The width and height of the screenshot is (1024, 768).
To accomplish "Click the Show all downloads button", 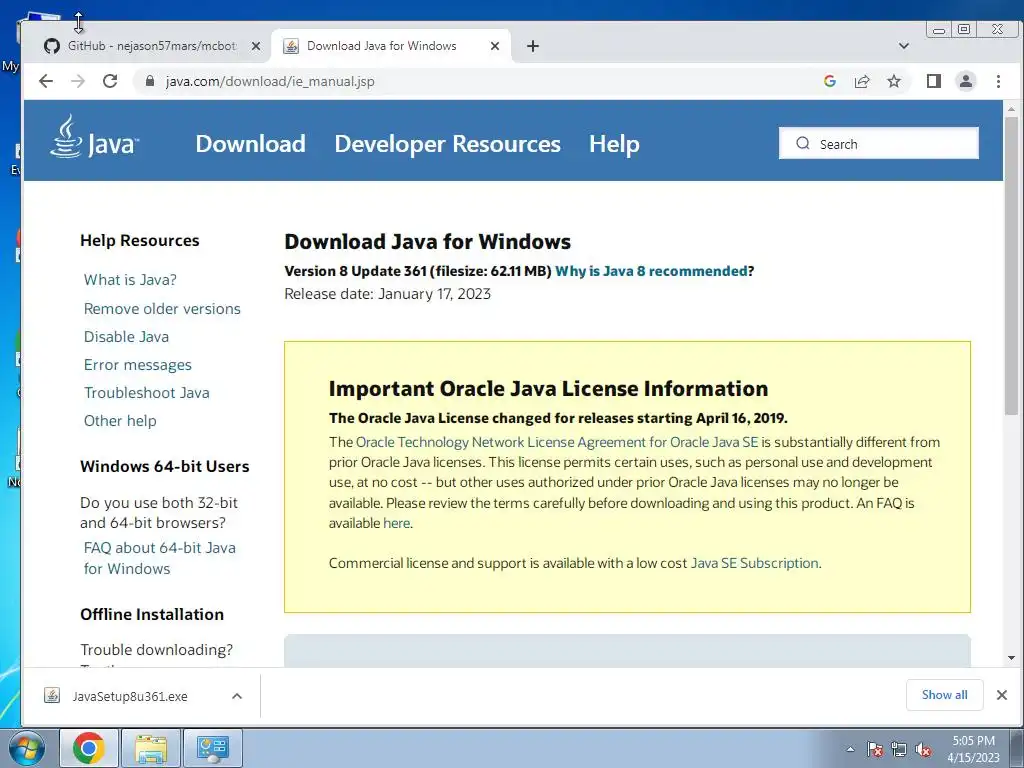I will click(x=944, y=695).
